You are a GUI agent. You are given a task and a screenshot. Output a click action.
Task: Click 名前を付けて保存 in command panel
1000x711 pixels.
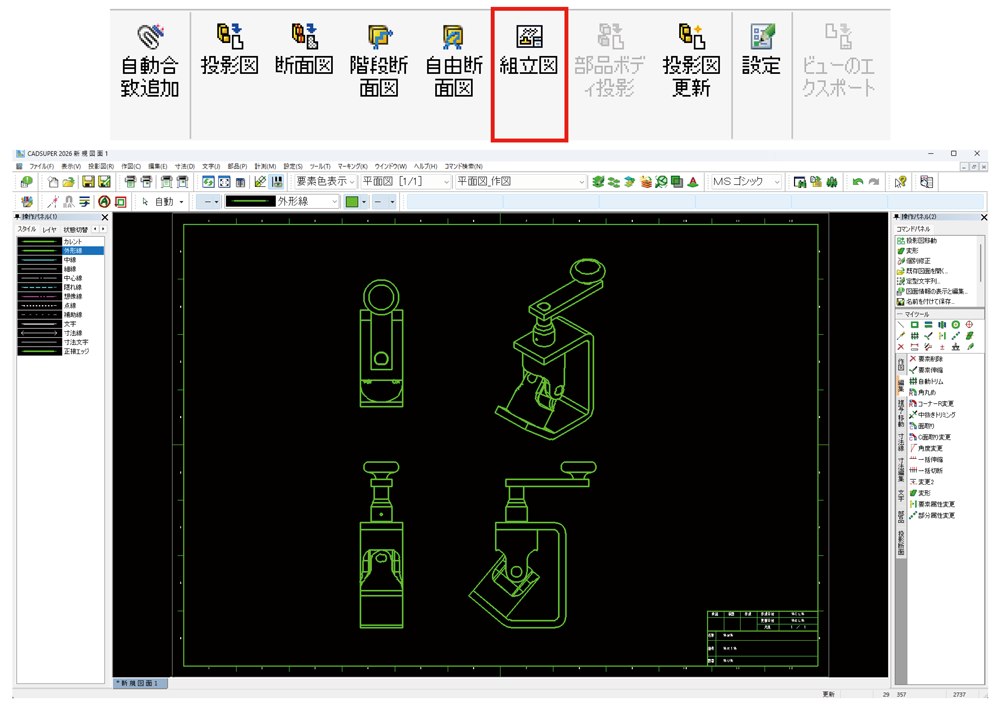(x=930, y=301)
